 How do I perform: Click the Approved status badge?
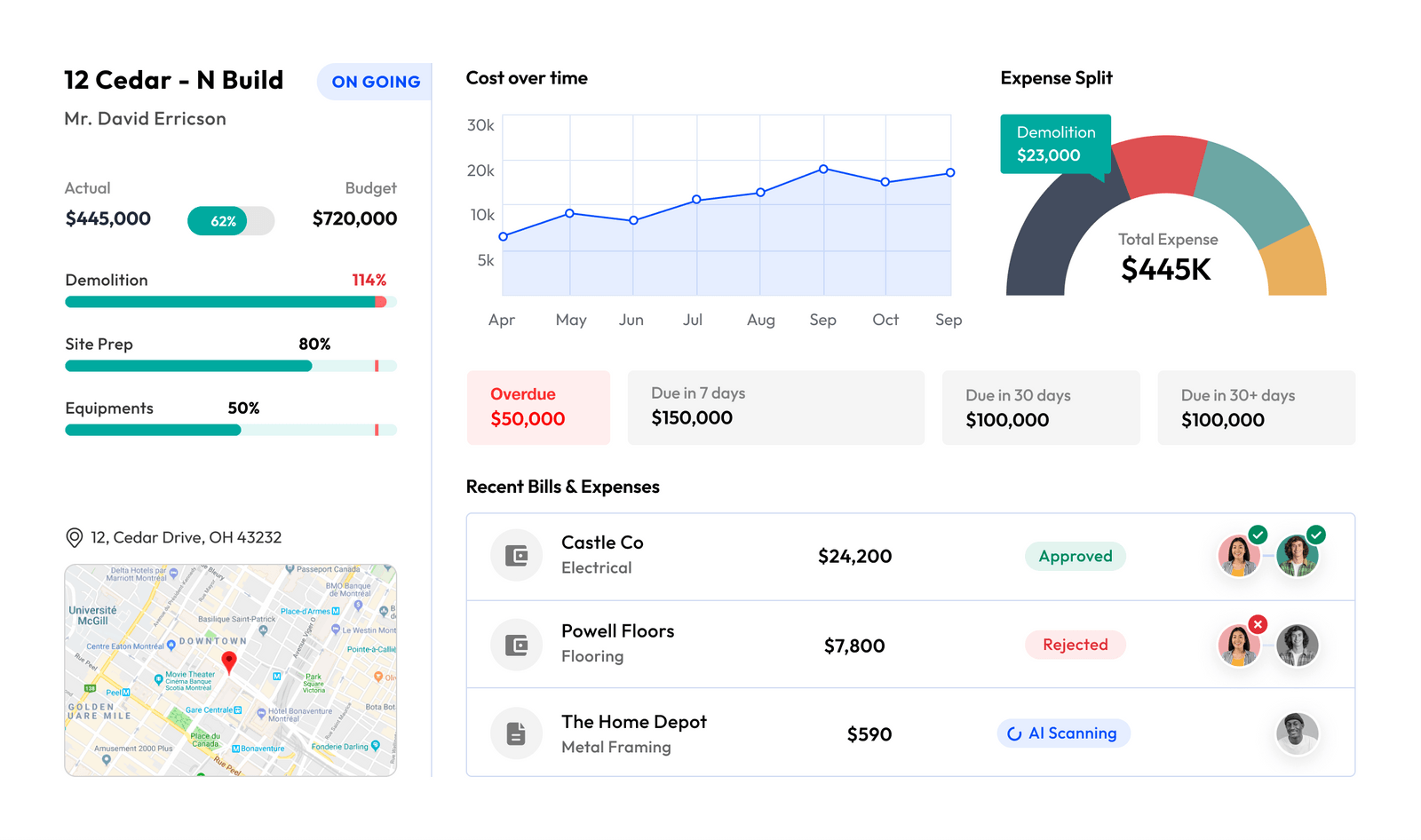click(1076, 556)
